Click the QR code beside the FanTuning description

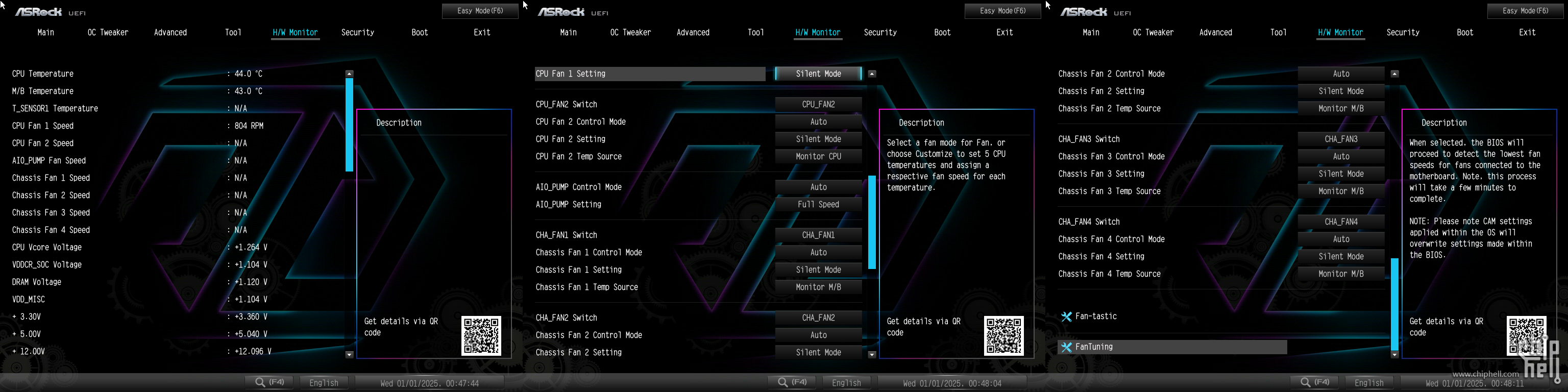coord(1526,335)
